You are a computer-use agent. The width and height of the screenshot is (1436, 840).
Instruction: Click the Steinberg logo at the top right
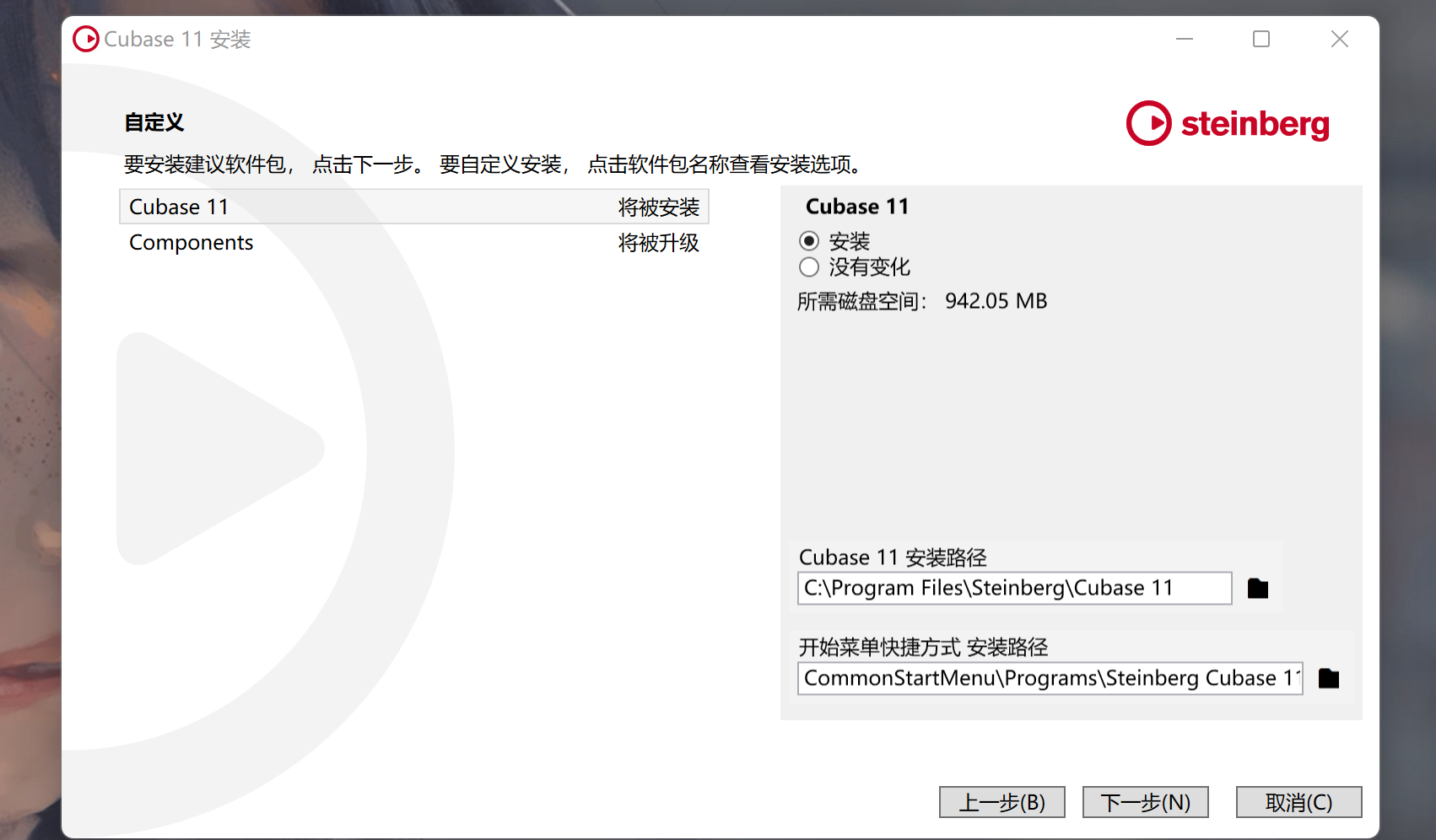(1228, 123)
